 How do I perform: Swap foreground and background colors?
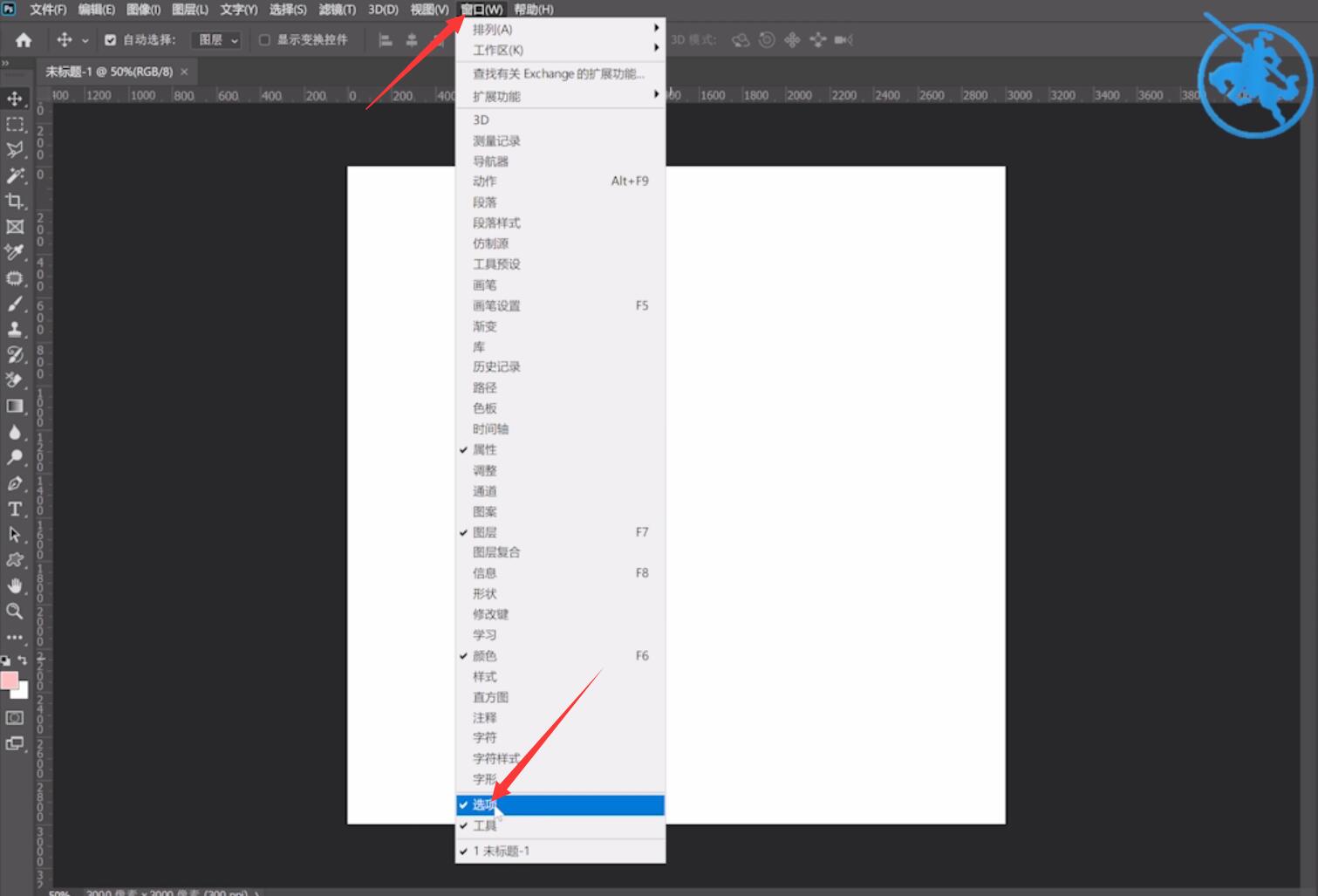coord(23,660)
